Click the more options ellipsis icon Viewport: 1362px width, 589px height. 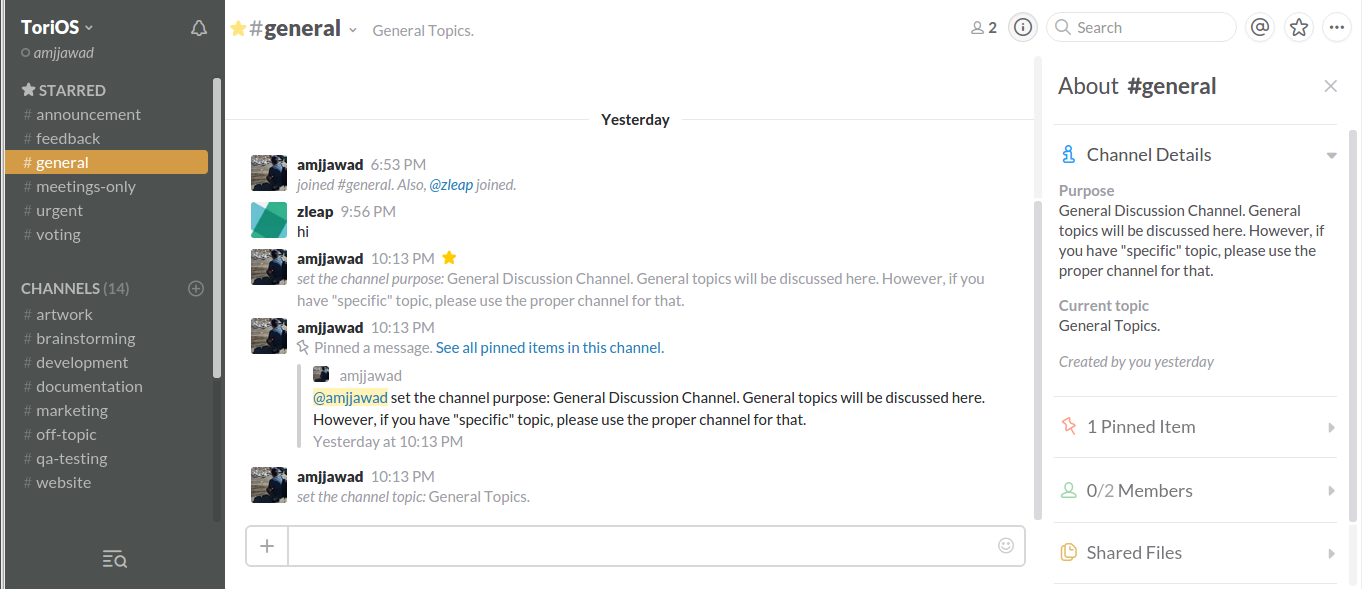1337,28
